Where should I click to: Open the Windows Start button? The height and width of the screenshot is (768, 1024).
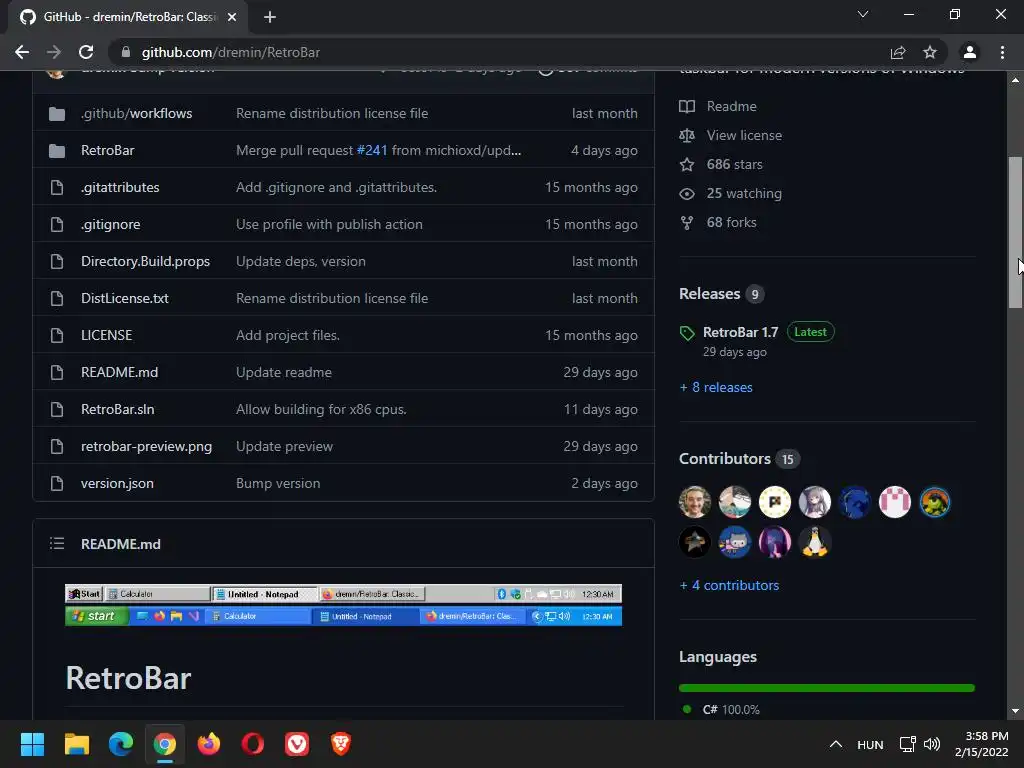(32, 744)
